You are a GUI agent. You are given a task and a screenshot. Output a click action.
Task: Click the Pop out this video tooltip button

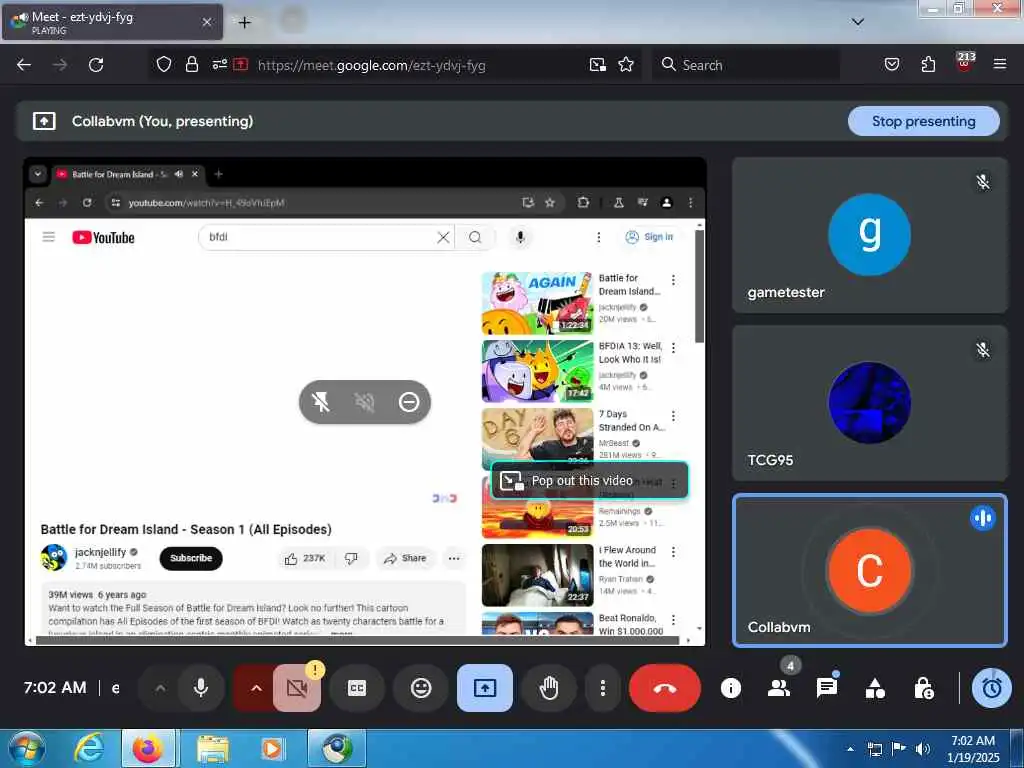pyautogui.click(x=589, y=481)
